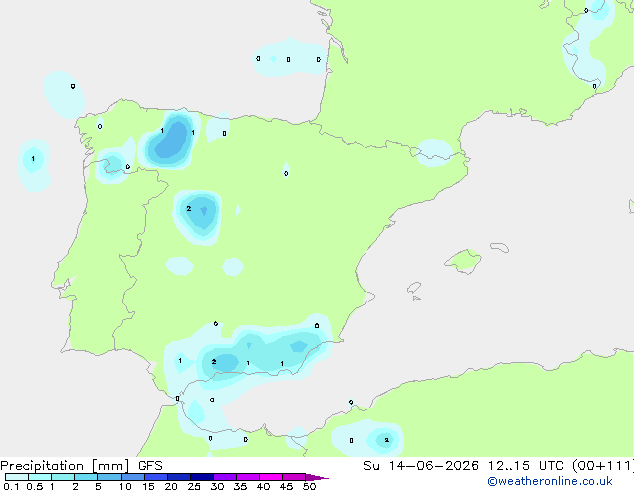Click the '1' value in Atlantic off Portugal

[33, 158]
